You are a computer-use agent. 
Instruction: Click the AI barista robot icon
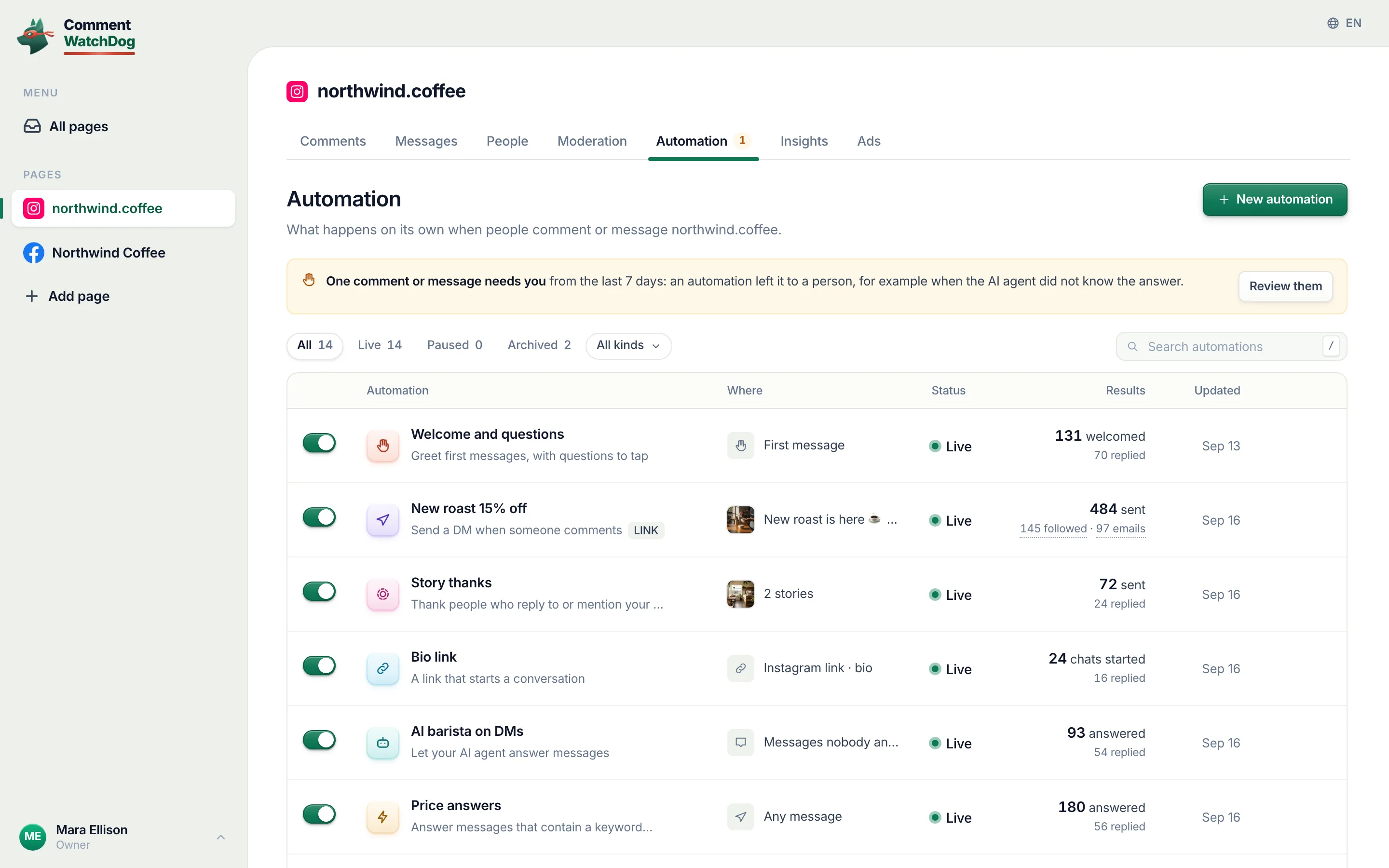pos(383,743)
